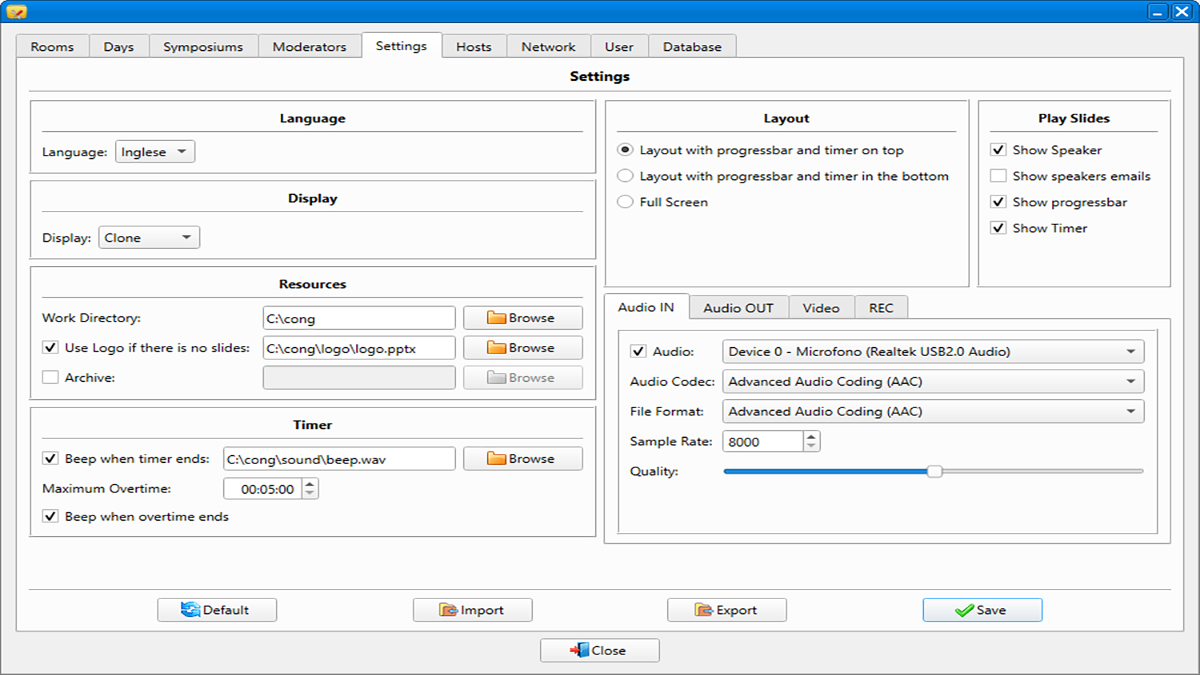Click the Default button text
Image resolution: width=1200 pixels, height=675 pixels.
click(226, 610)
